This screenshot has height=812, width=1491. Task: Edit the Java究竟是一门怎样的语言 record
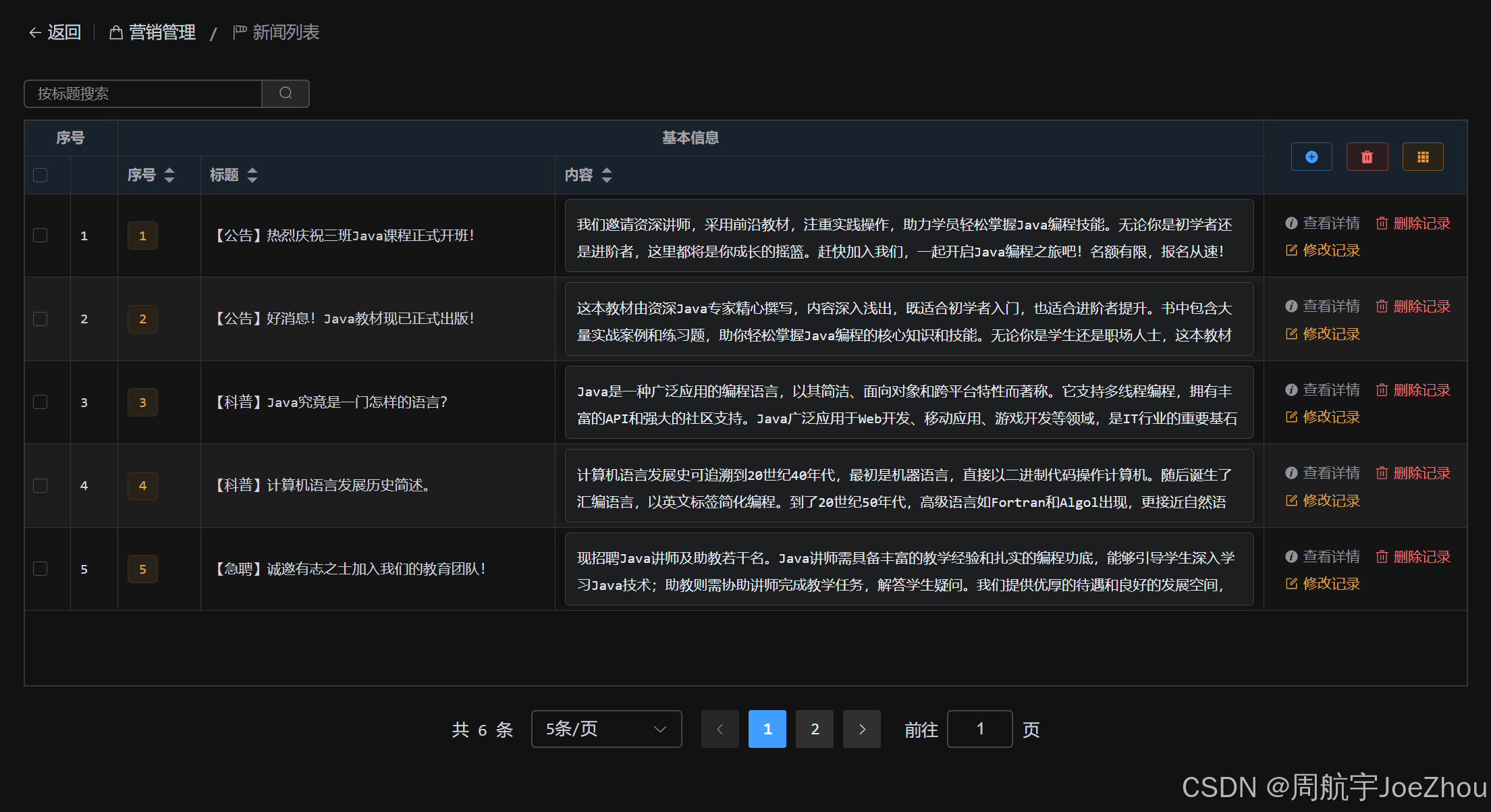coord(1322,417)
